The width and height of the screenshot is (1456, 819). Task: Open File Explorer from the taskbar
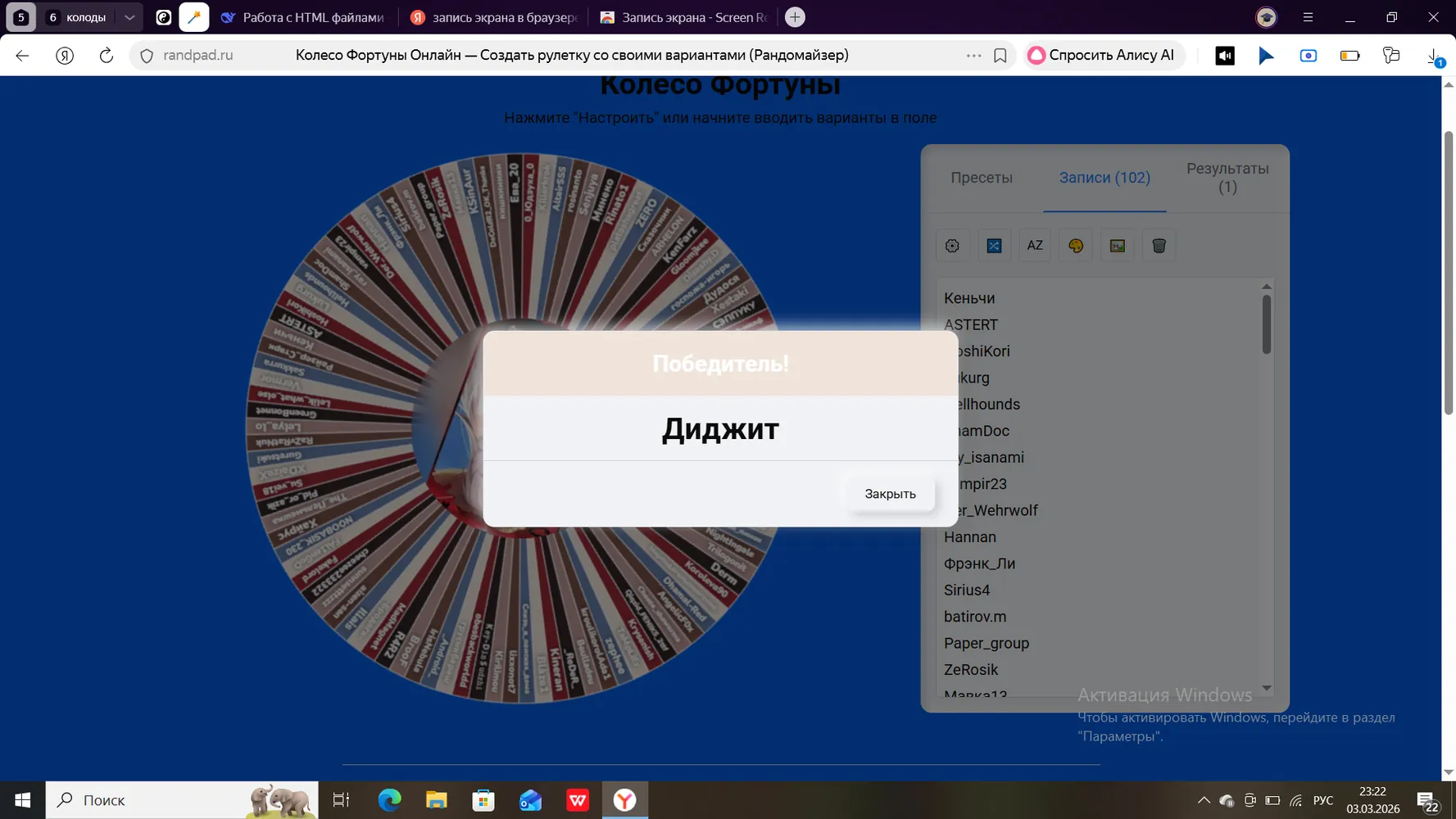point(436,800)
